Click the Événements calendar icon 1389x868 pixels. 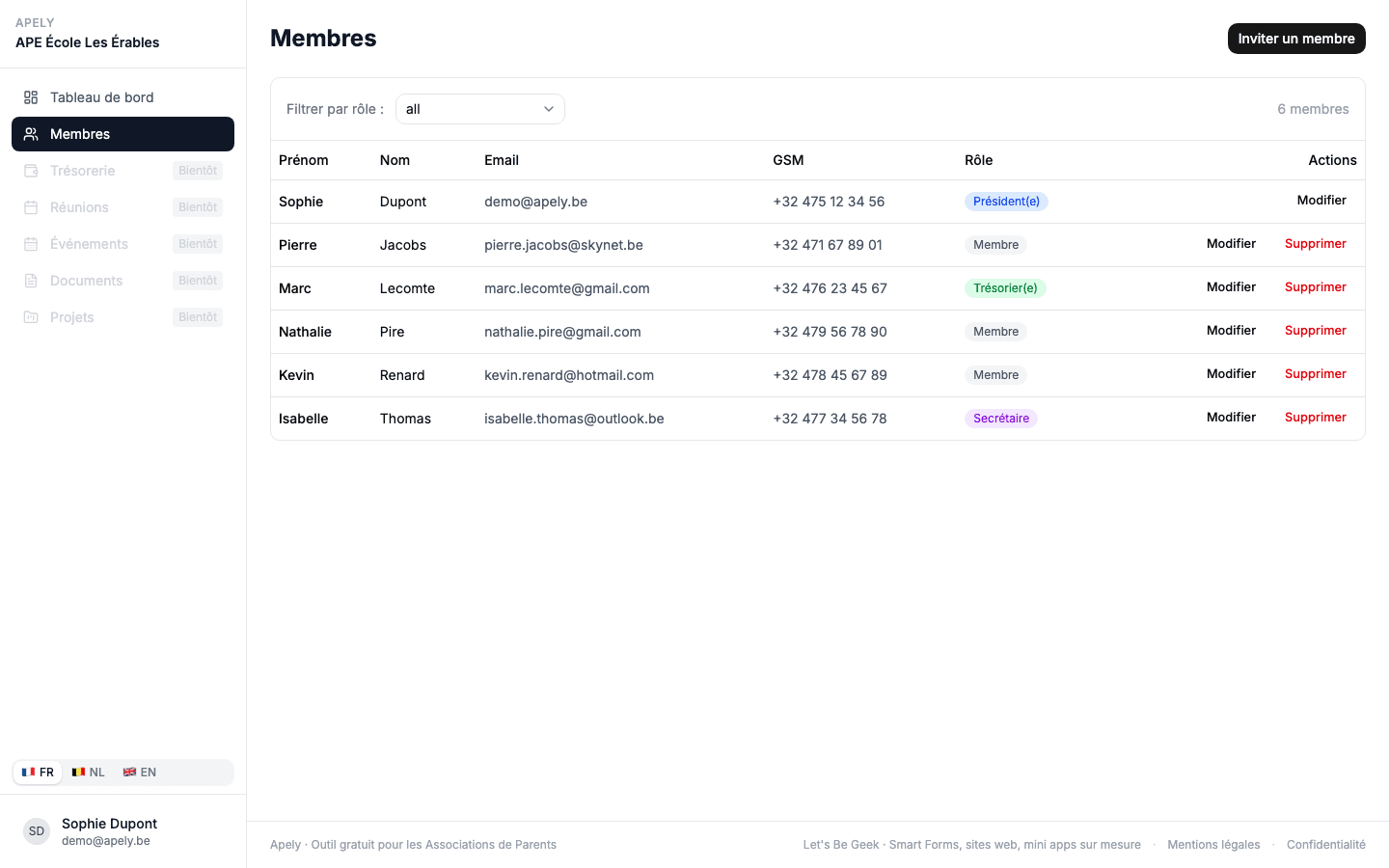click(31, 244)
